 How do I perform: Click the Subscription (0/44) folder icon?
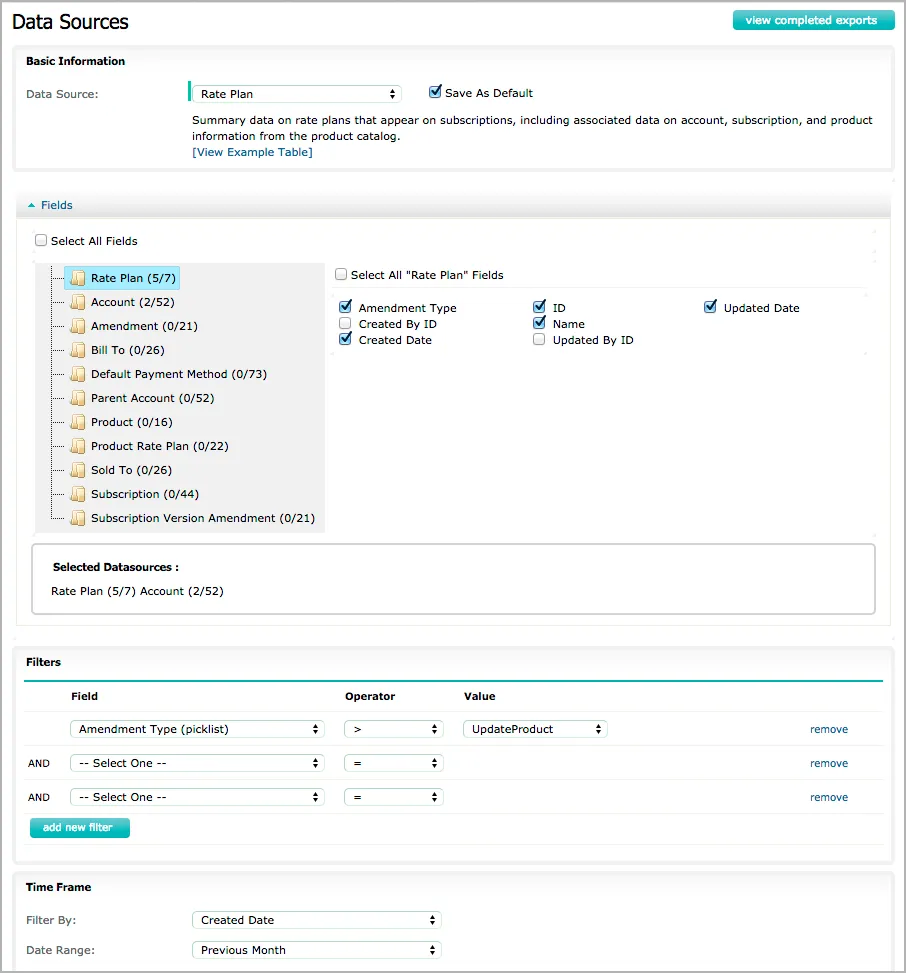pos(78,494)
